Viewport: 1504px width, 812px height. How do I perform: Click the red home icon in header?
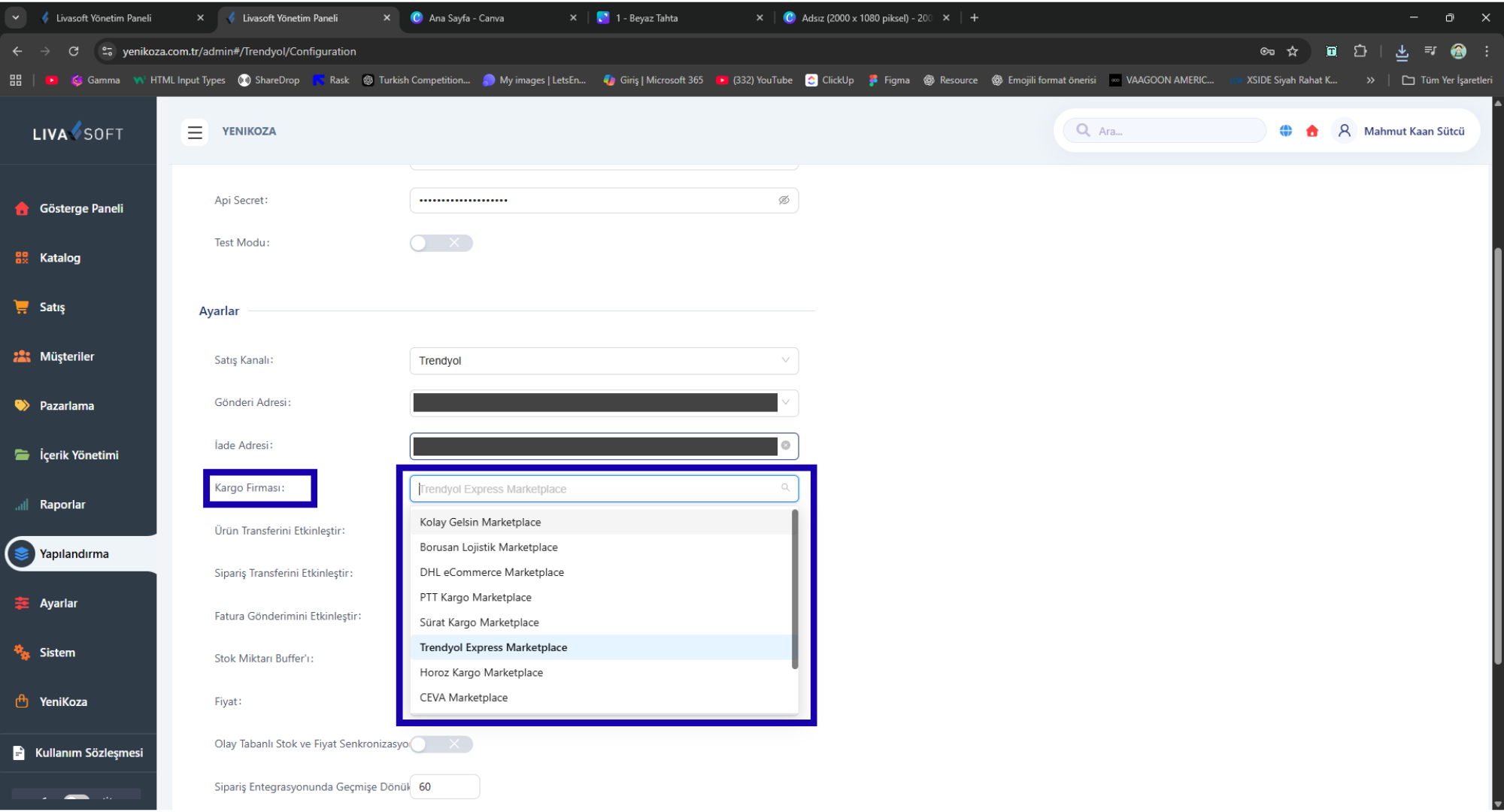1312,131
